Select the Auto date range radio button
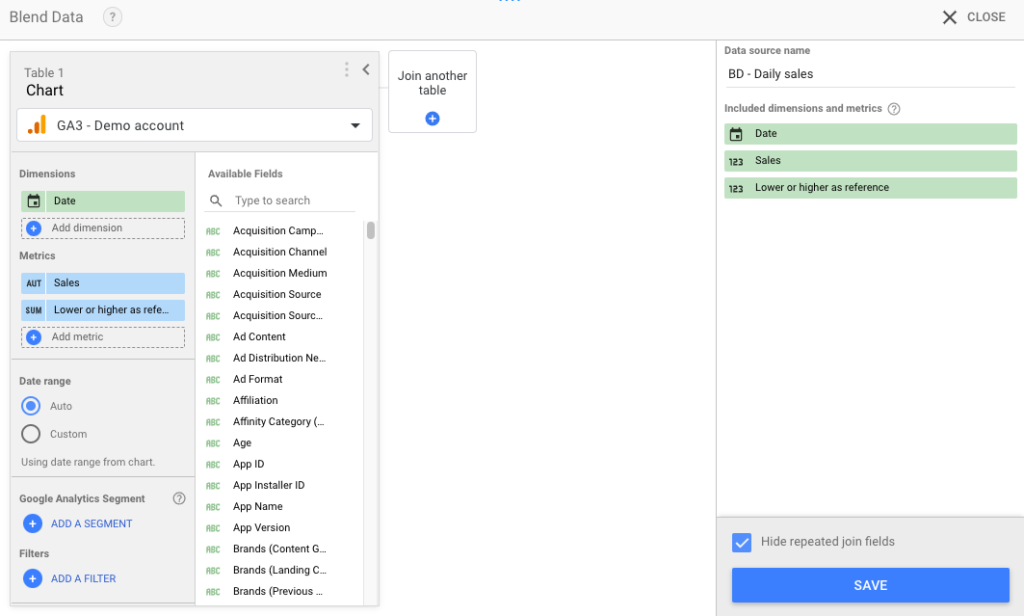The height and width of the screenshot is (616, 1024). (x=31, y=406)
